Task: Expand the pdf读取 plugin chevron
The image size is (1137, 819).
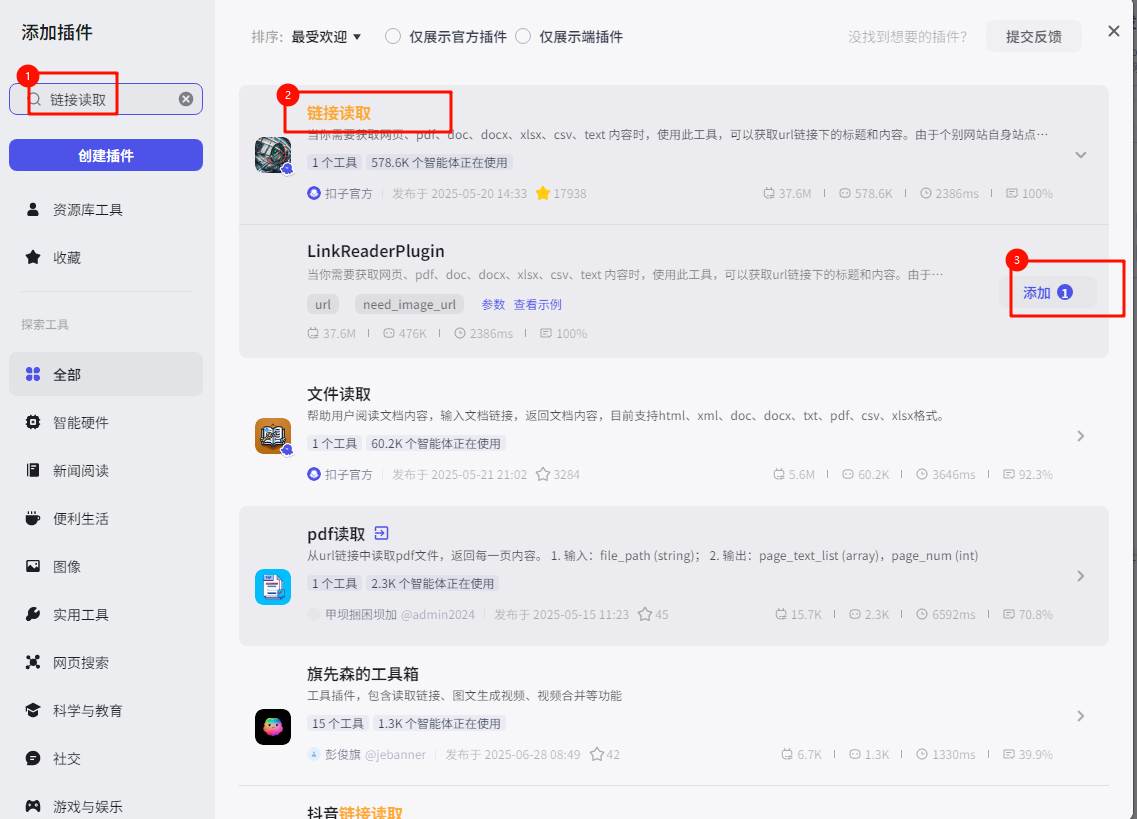Action: [x=1080, y=576]
